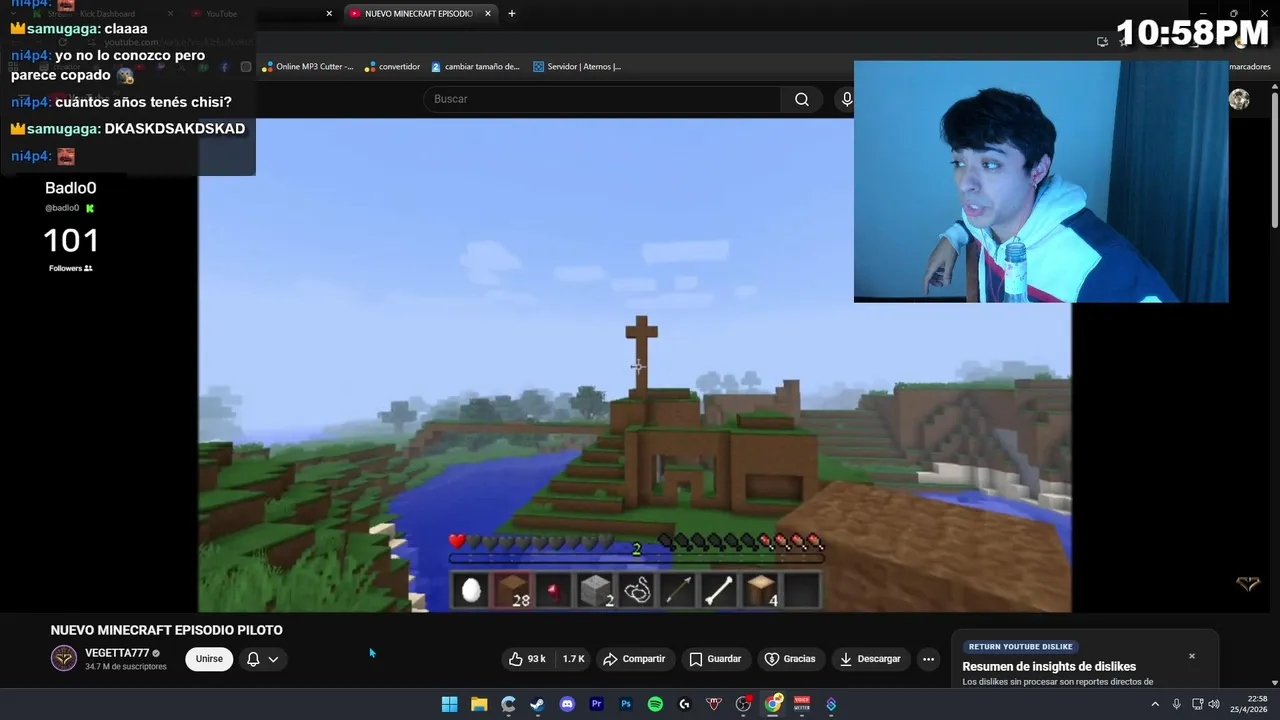The height and width of the screenshot is (720, 1280).
Task: Click the Gracias super thanks button
Action: pos(790,659)
